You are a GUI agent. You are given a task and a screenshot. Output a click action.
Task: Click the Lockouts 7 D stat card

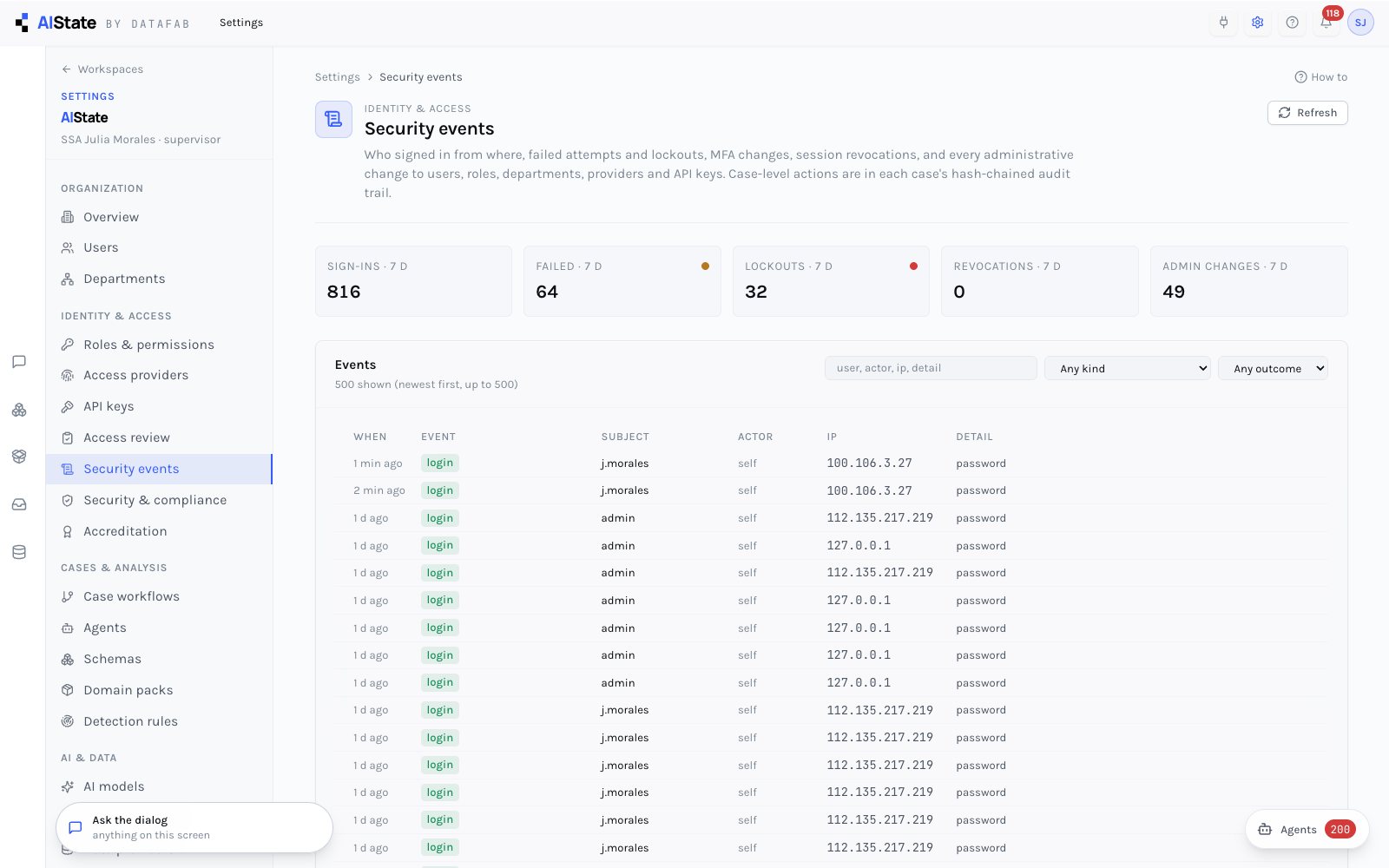pos(831,281)
